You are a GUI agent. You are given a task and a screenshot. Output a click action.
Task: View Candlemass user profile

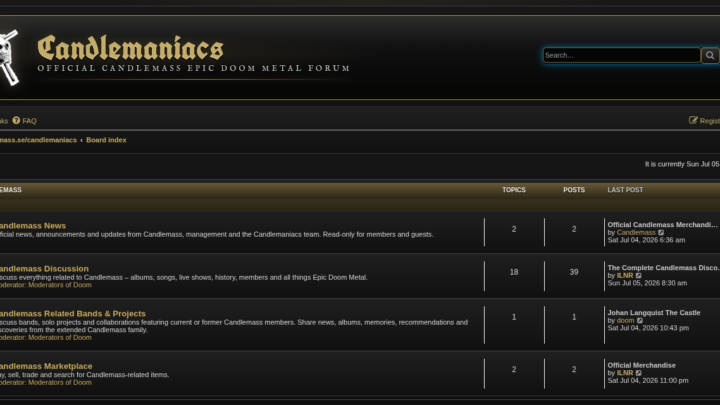click(x=636, y=233)
